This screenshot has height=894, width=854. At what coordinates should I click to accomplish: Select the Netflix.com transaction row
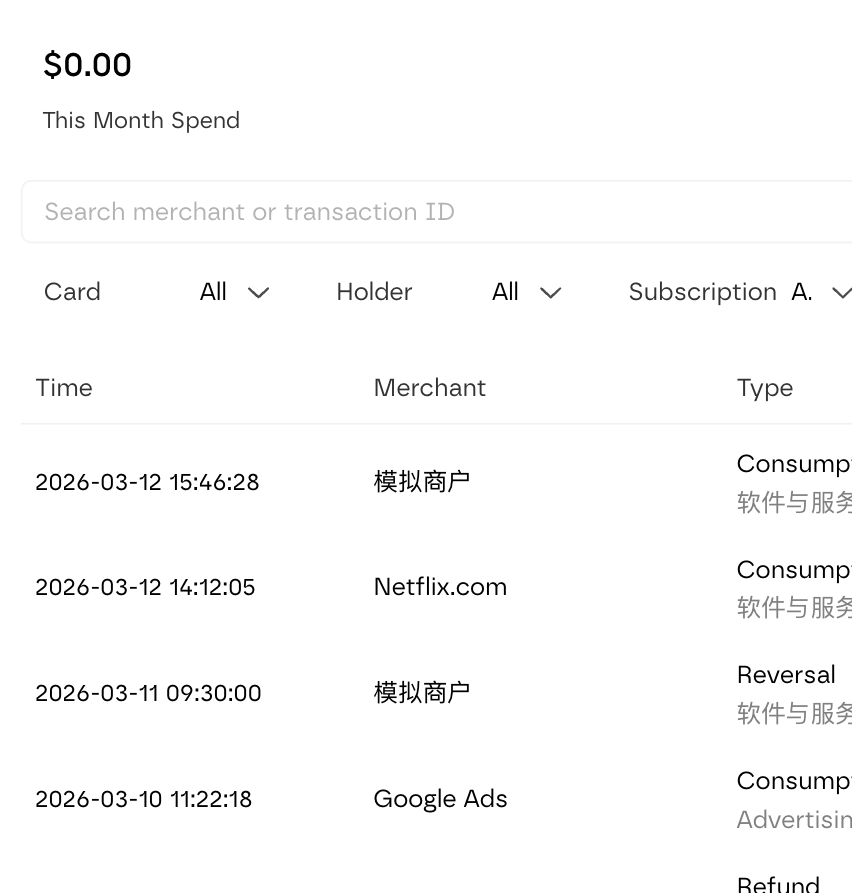tap(440, 587)
